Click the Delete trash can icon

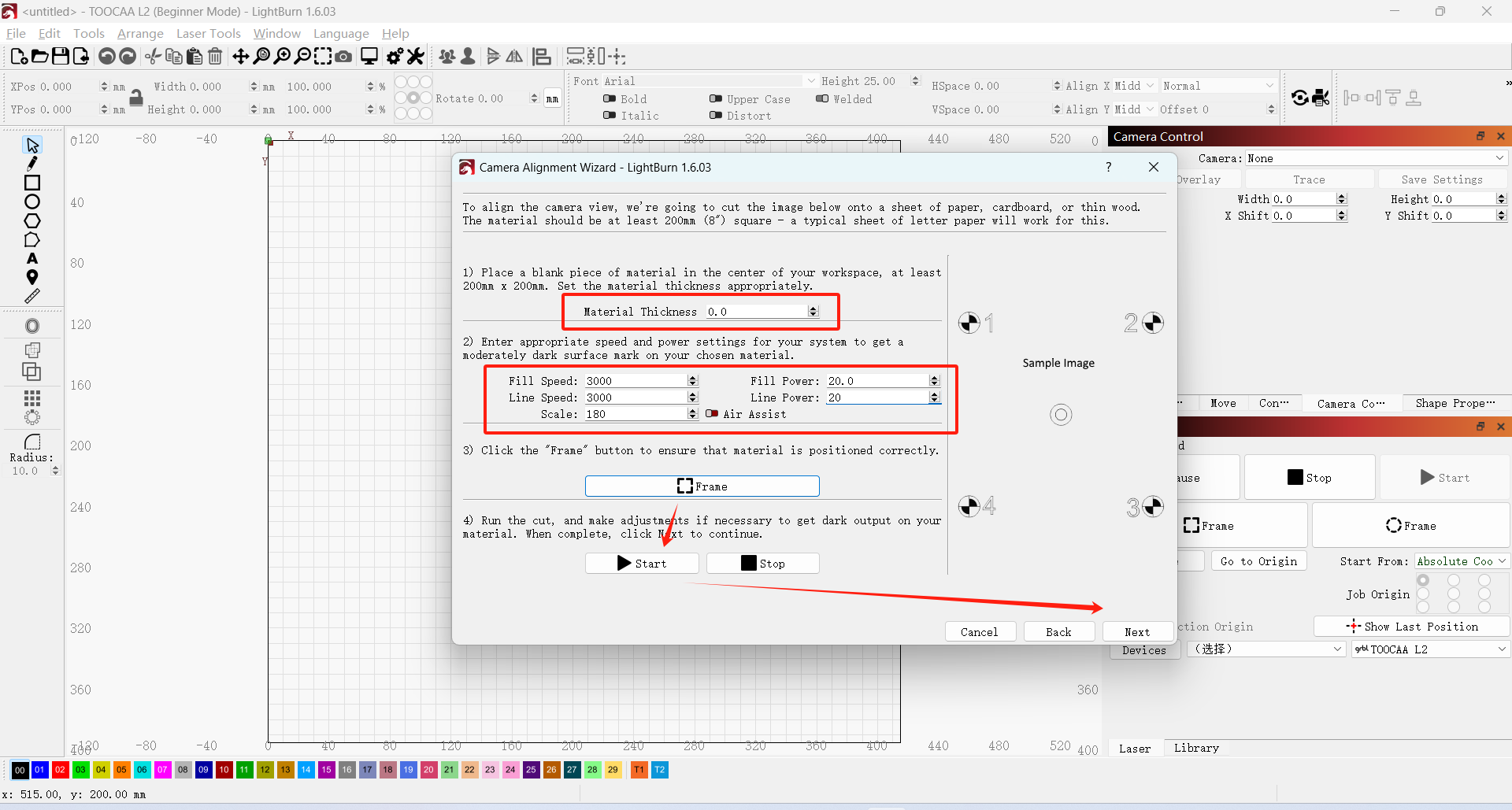(215, 56)
